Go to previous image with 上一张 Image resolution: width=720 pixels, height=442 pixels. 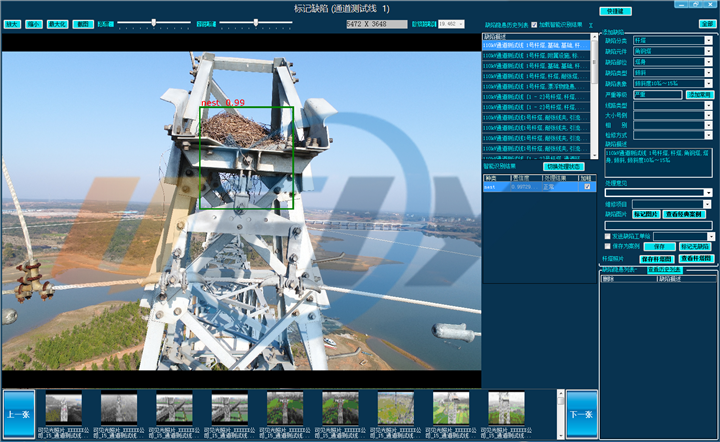click(19, 414)
